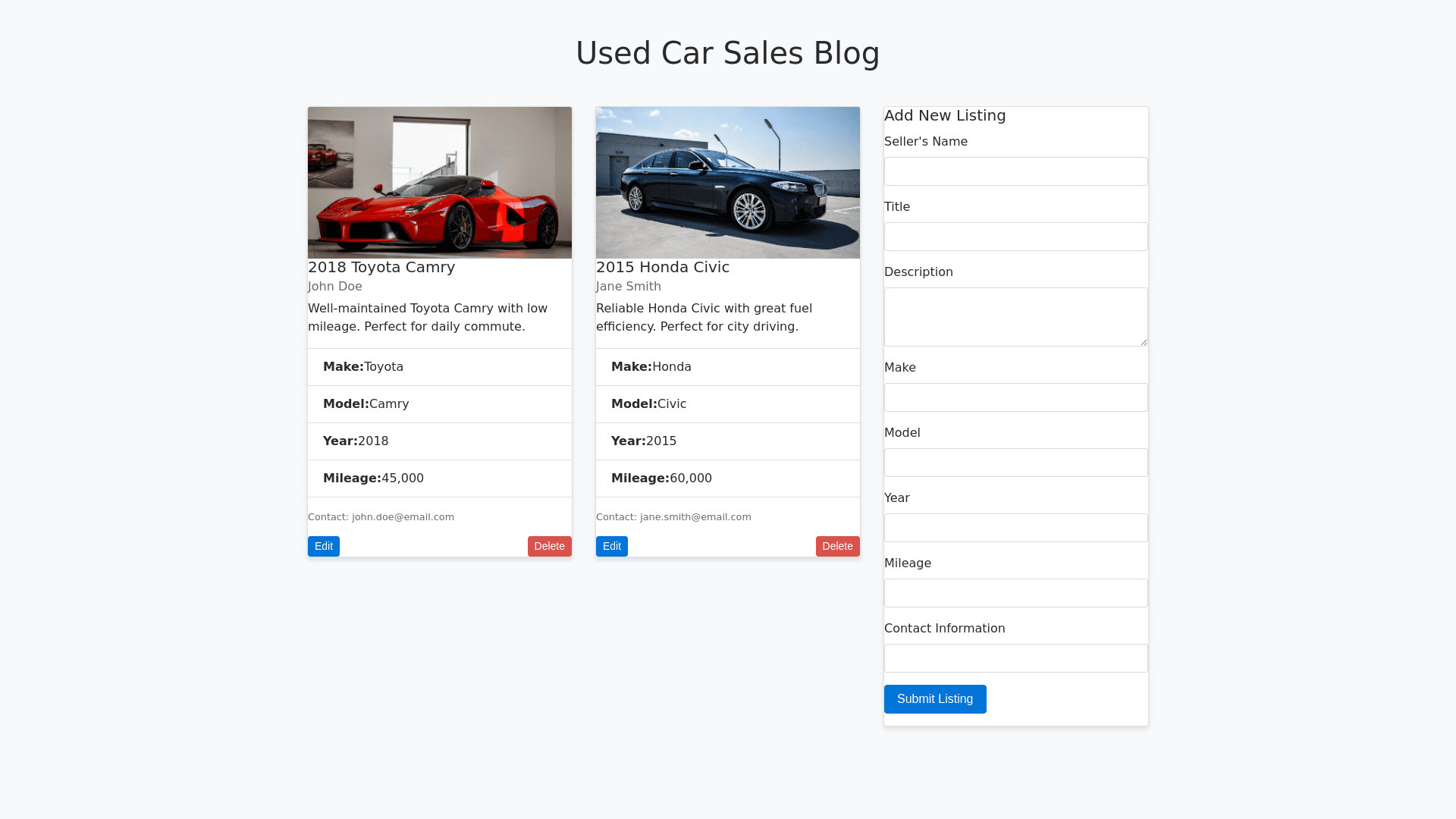Click the john.doe@email.com contact text
Viewport: 1456px width, 819px height.
coord(403,517)
